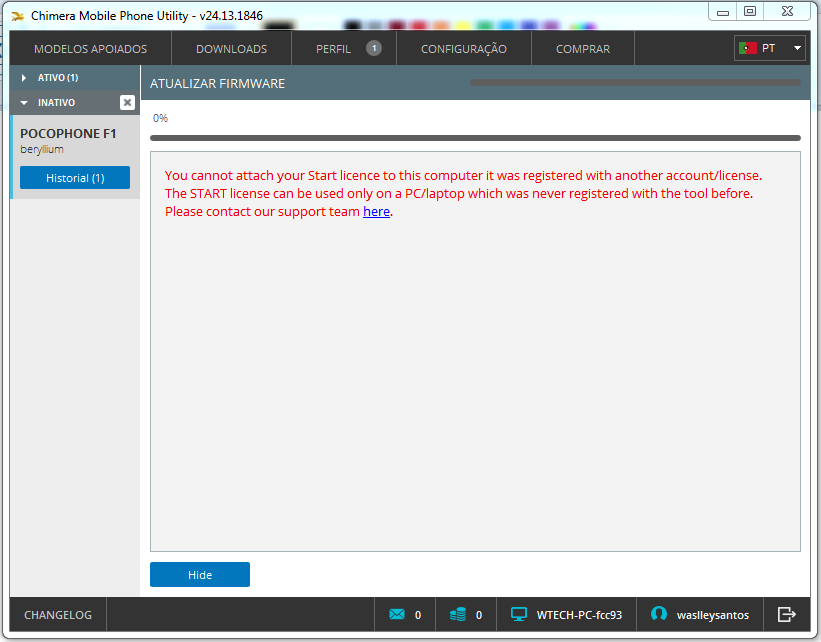The image size is (821, 642).
Task: Close the INATIVO list with X
Action: coord(127,103)
